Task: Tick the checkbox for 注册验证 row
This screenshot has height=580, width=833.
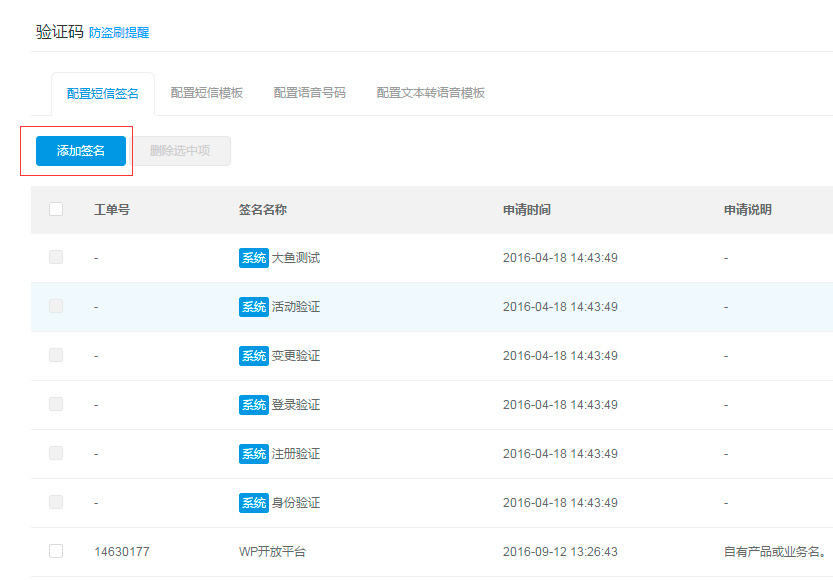Action: click(56, 453)
